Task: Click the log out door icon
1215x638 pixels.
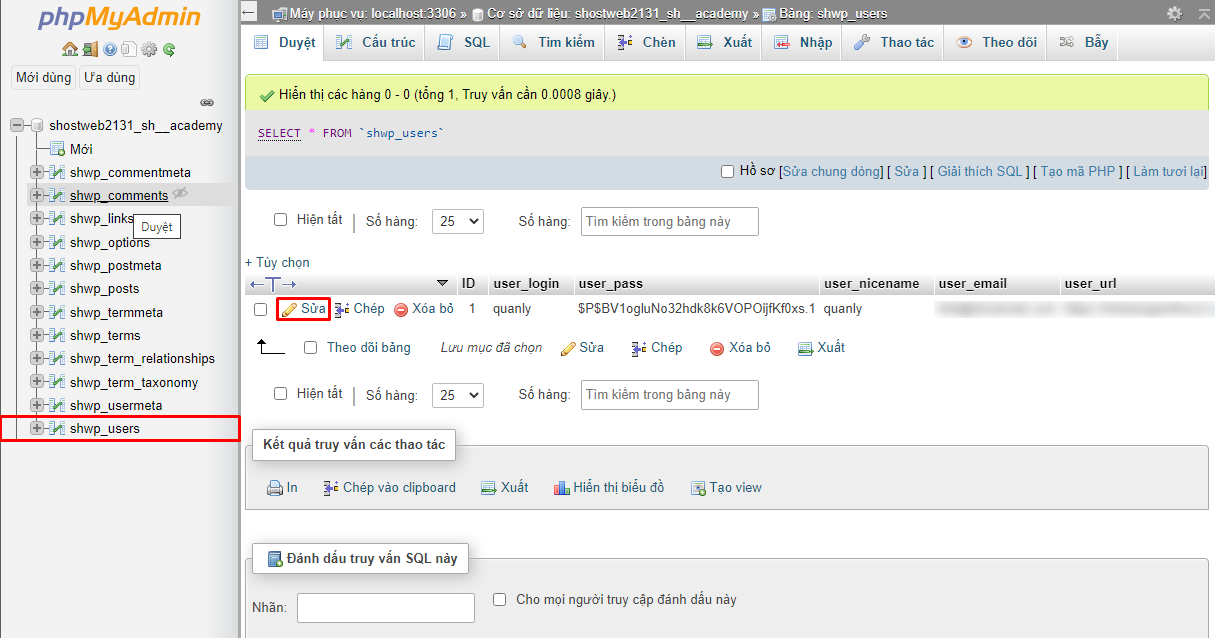Action: tap(89, 49)
